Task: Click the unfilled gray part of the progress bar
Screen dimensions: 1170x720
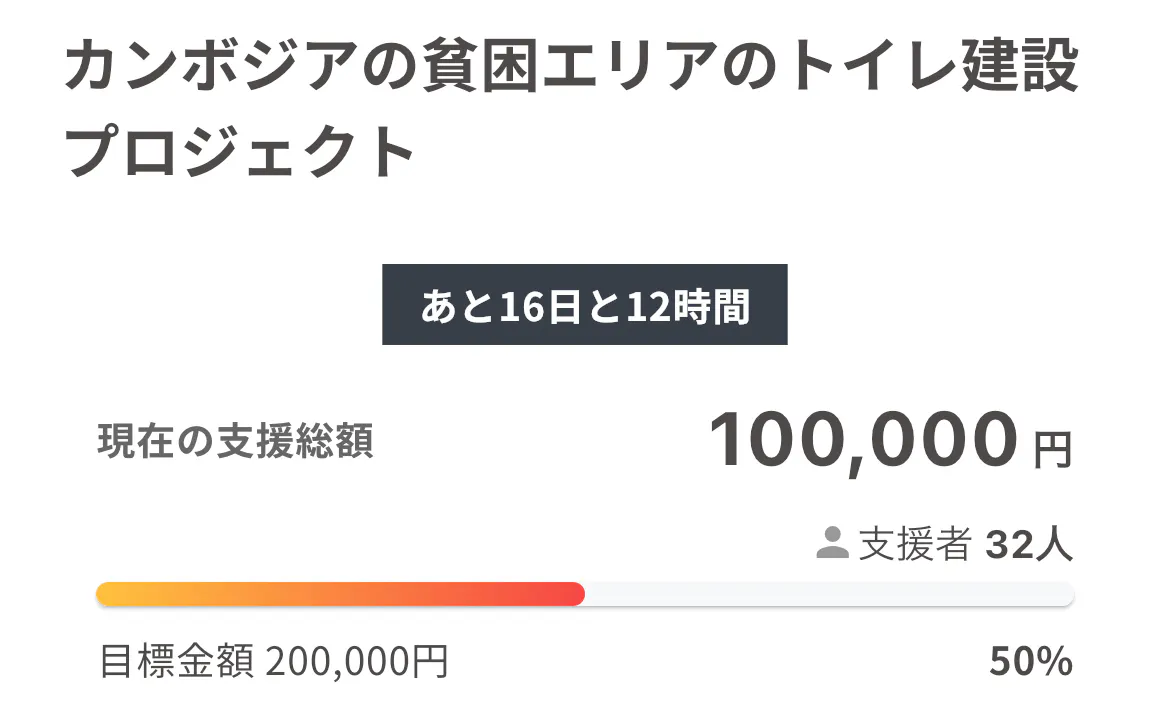Action: (x=830, y=594)
